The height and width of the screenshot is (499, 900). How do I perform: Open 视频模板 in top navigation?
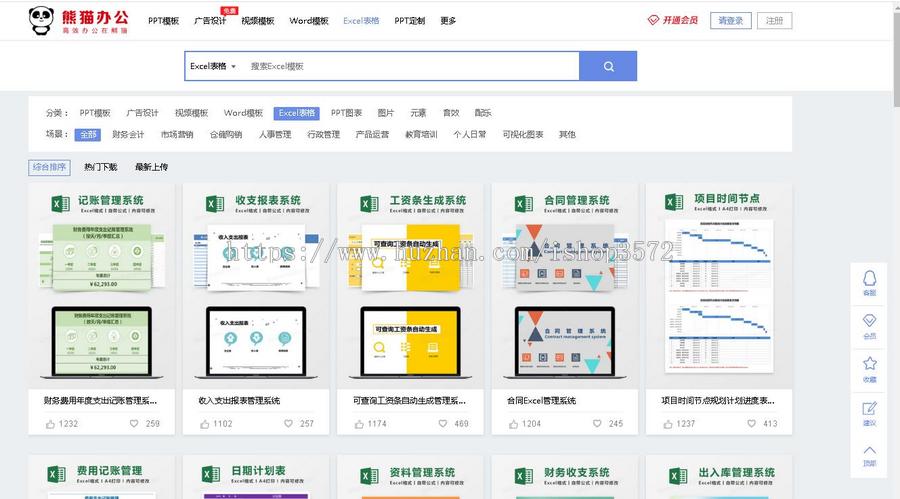tap(258, 21)
